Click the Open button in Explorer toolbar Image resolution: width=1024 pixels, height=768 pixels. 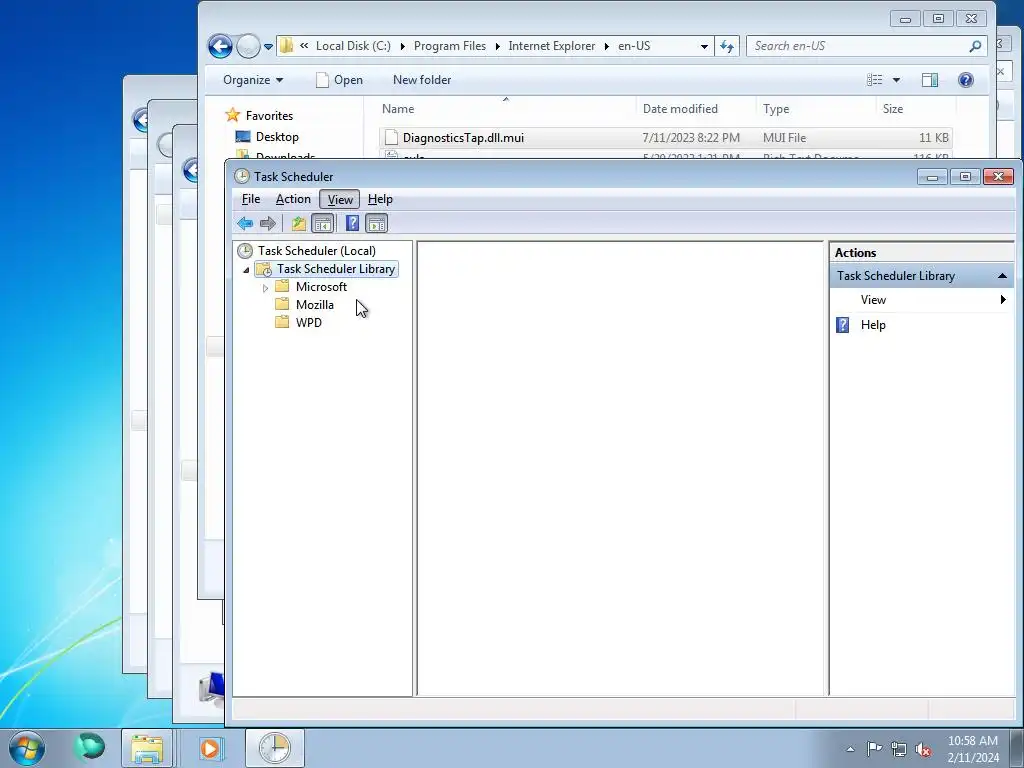tap(339, 80)
